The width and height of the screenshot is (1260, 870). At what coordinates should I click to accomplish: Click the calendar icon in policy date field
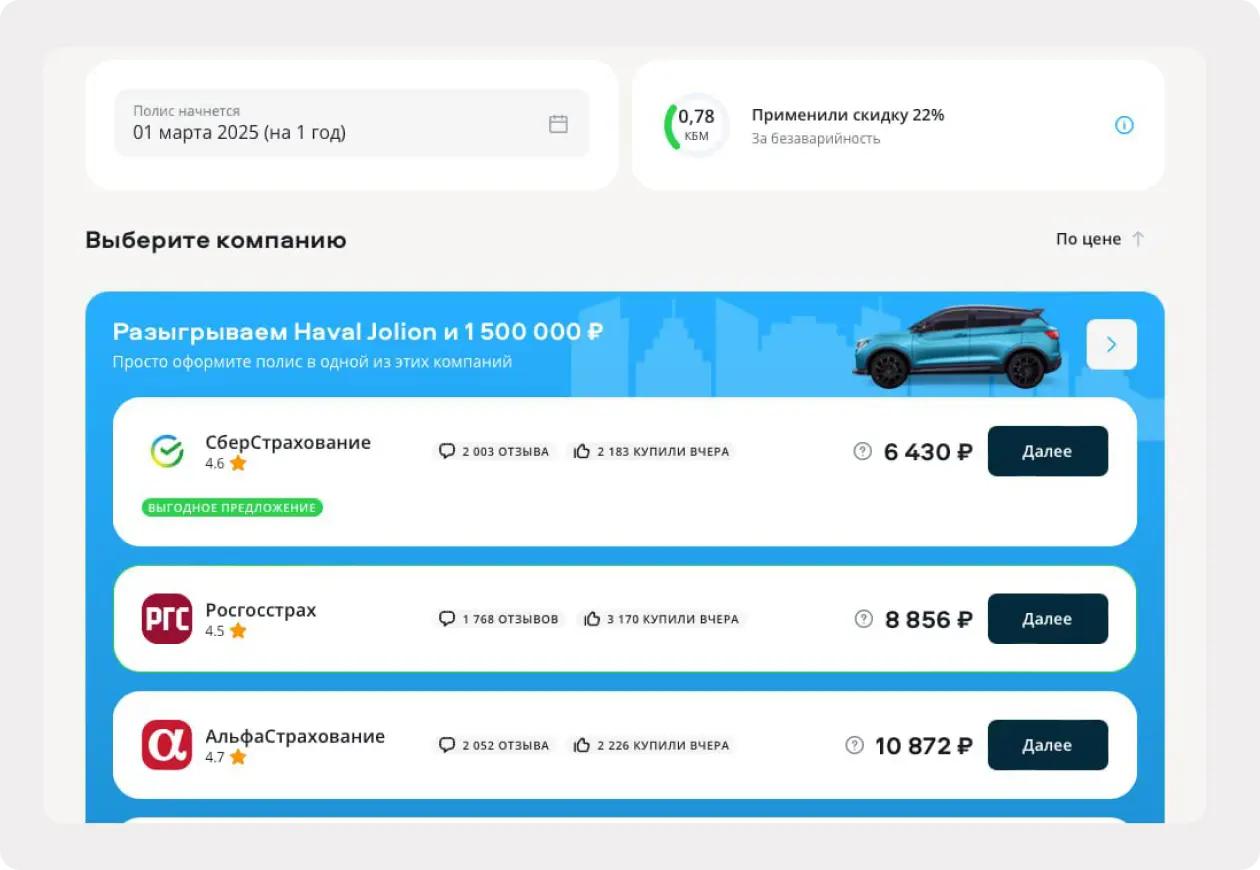(x=558, y=124)
